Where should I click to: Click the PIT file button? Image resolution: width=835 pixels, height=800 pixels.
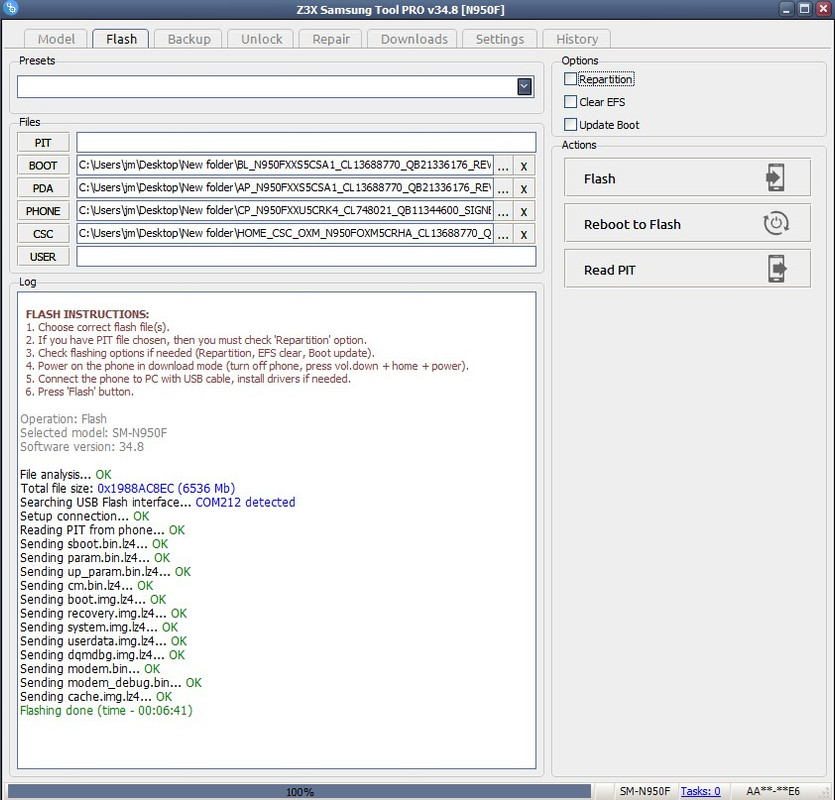tap(43, 143)
